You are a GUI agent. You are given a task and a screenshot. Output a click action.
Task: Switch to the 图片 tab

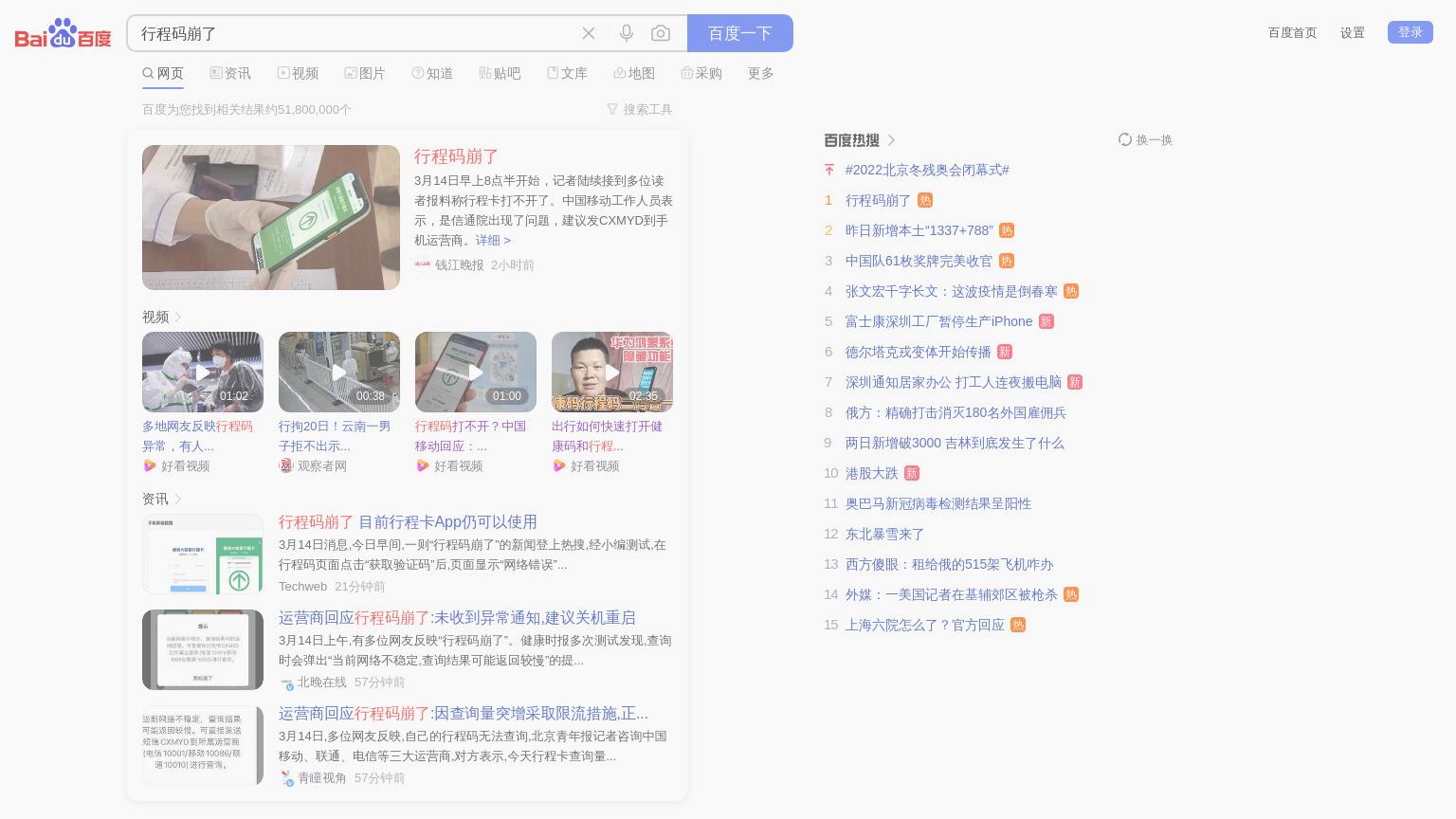pos(365,73)
